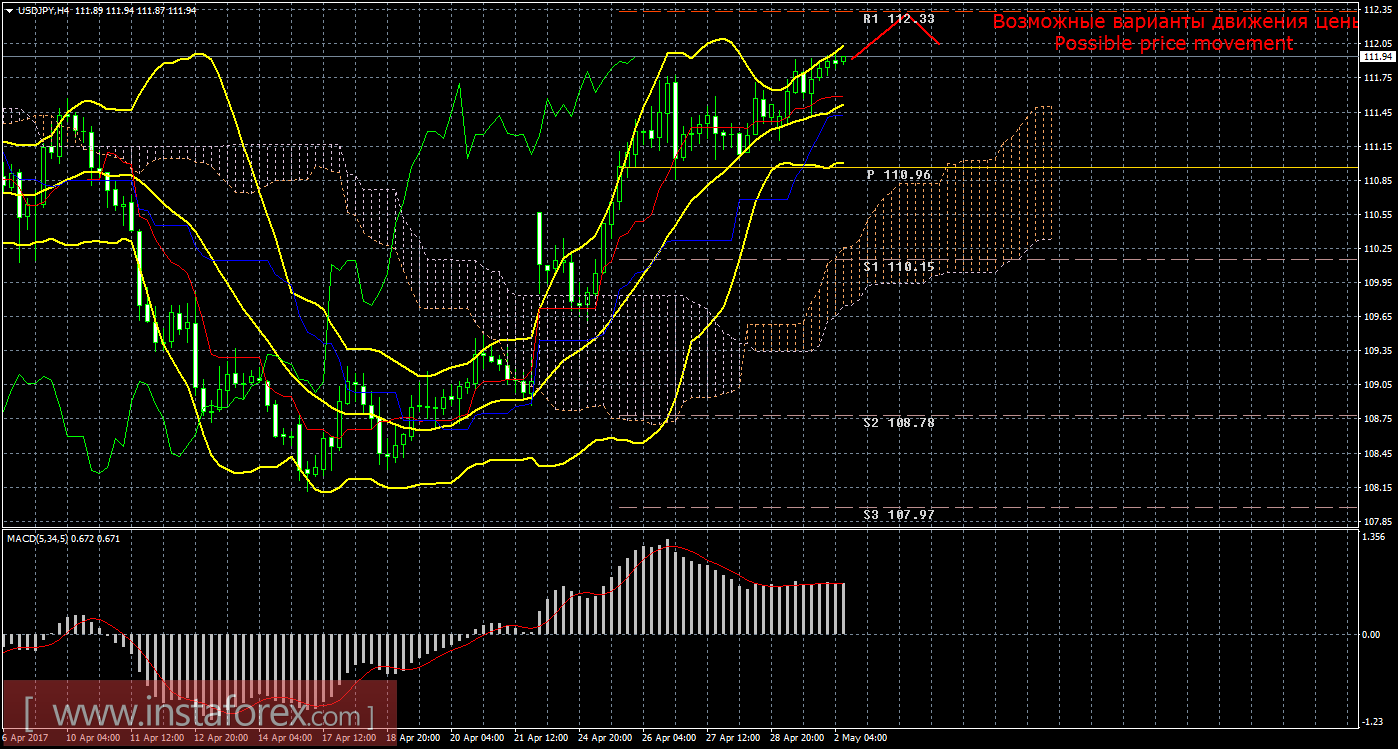Click the 107.85 price scale label

pos(1376,522)
